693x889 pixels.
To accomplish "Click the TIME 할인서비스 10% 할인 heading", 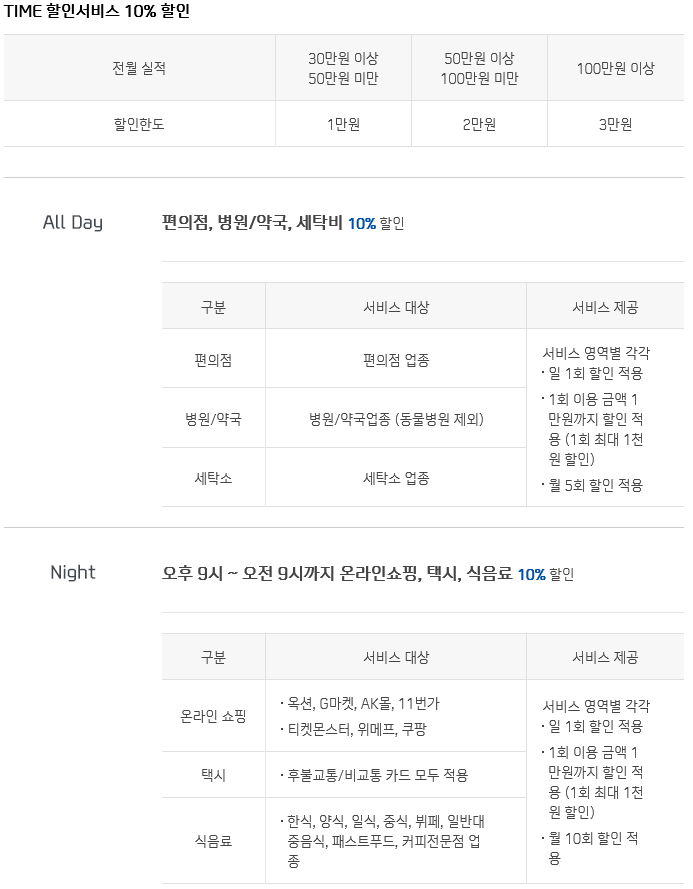I will (97, 11).
